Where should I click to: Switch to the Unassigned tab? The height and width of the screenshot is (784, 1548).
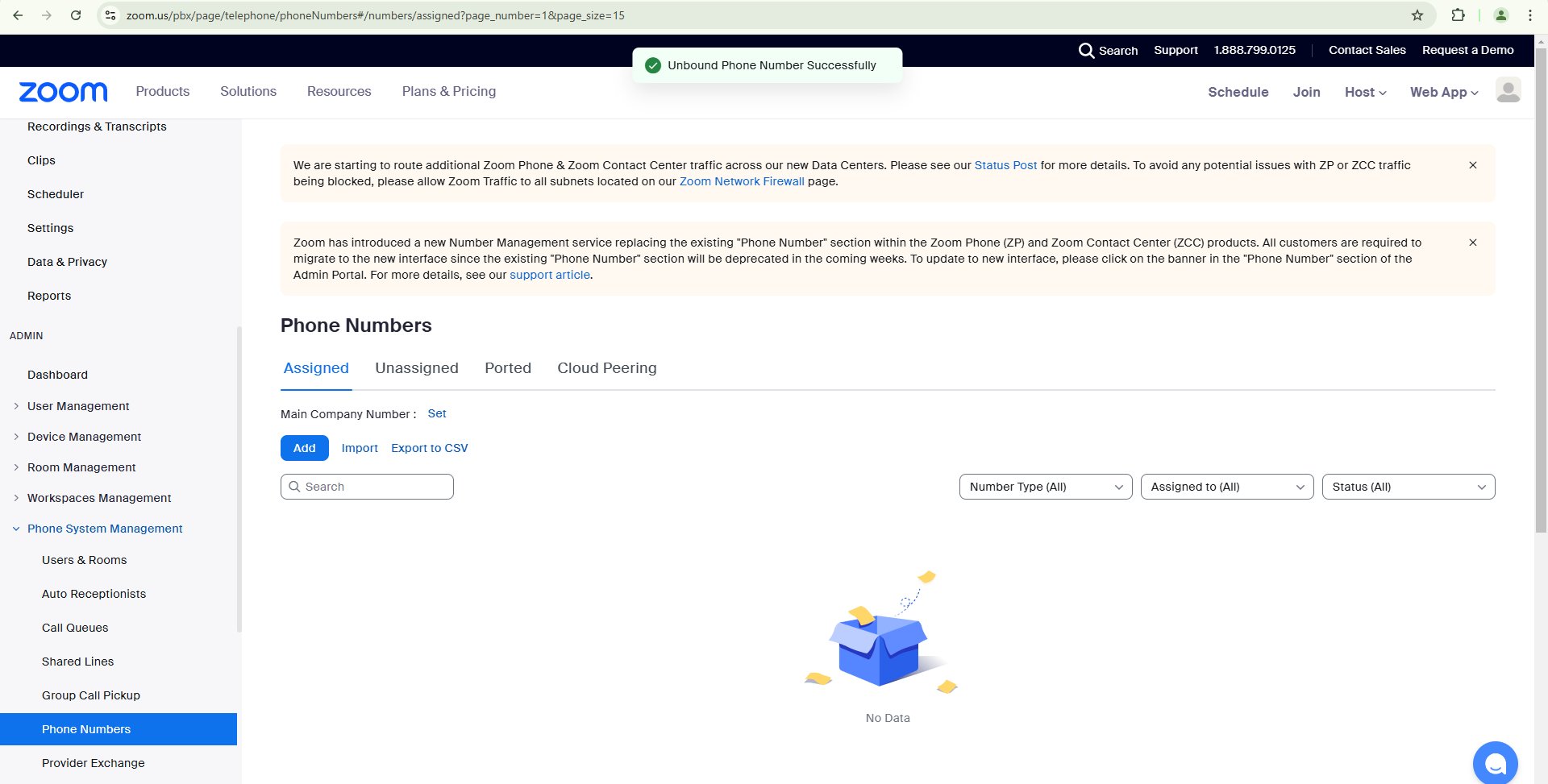(x=417, y=368)
